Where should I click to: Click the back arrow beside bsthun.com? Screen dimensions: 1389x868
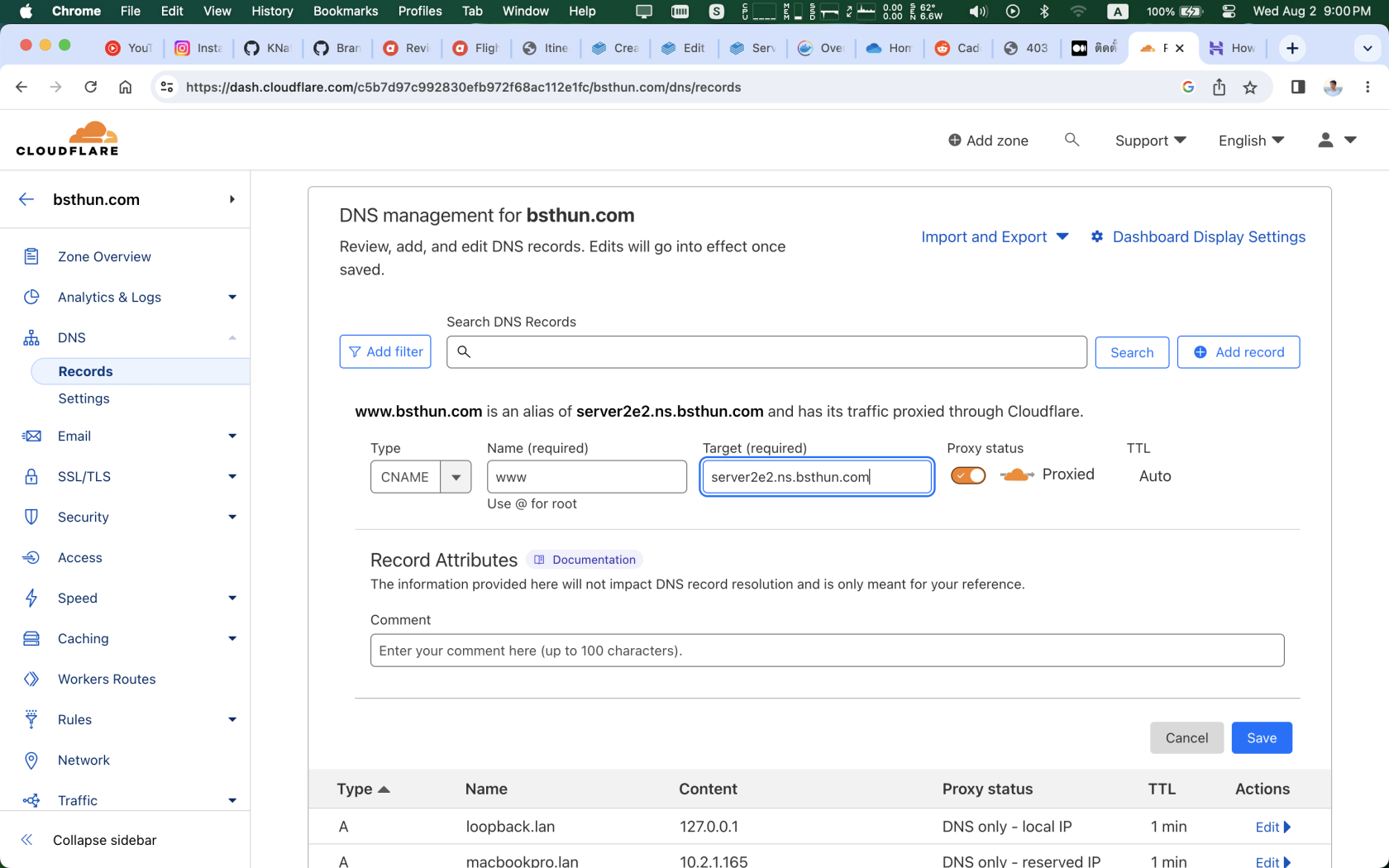click(x=26, y=199)
